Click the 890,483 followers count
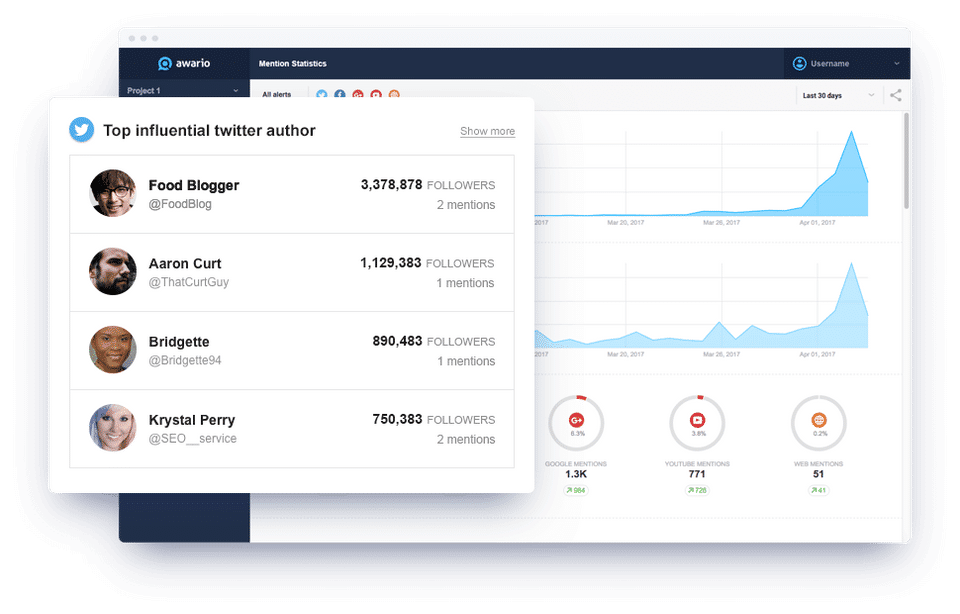 point(397,342)
